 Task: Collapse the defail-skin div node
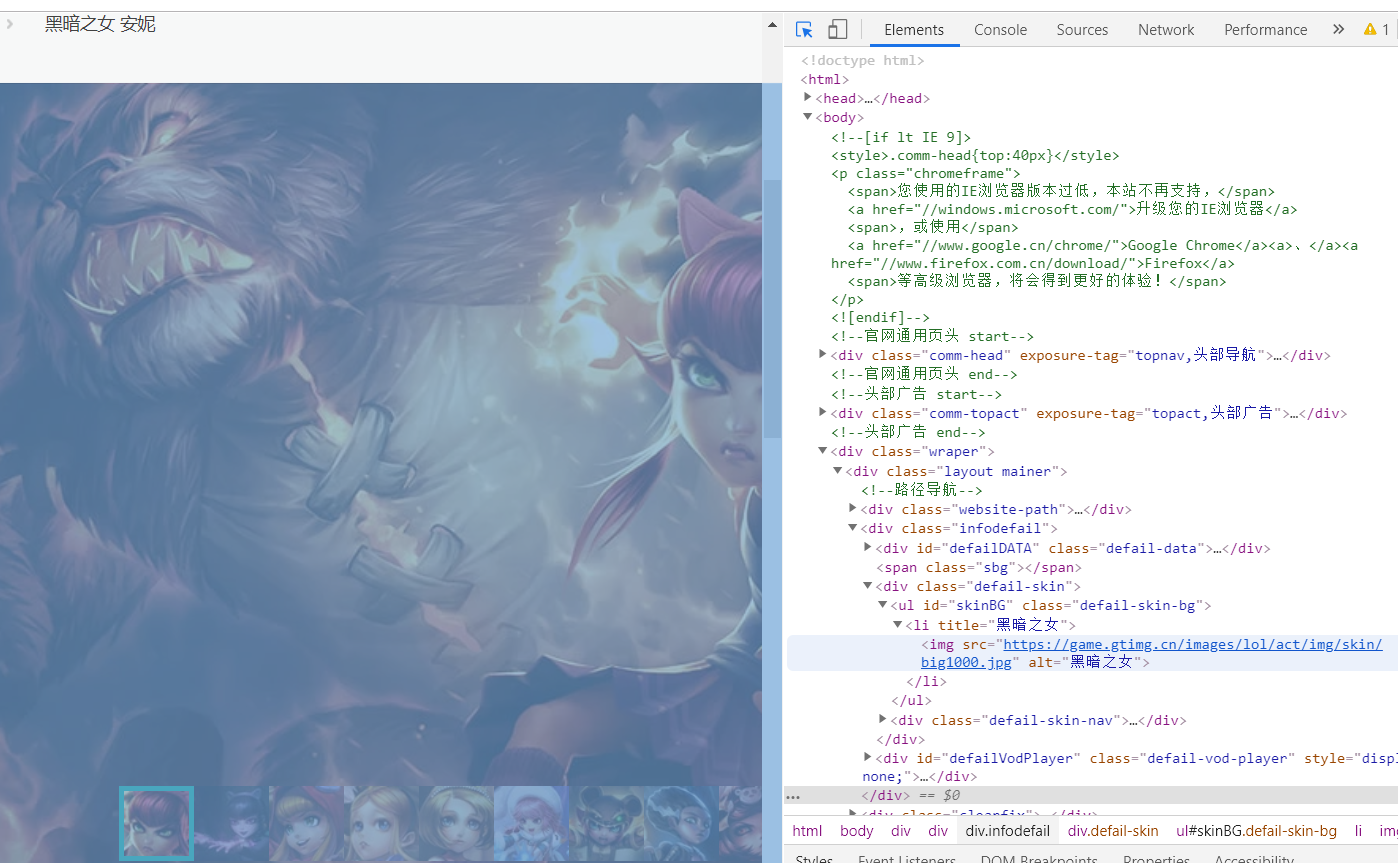pos(867,586)
